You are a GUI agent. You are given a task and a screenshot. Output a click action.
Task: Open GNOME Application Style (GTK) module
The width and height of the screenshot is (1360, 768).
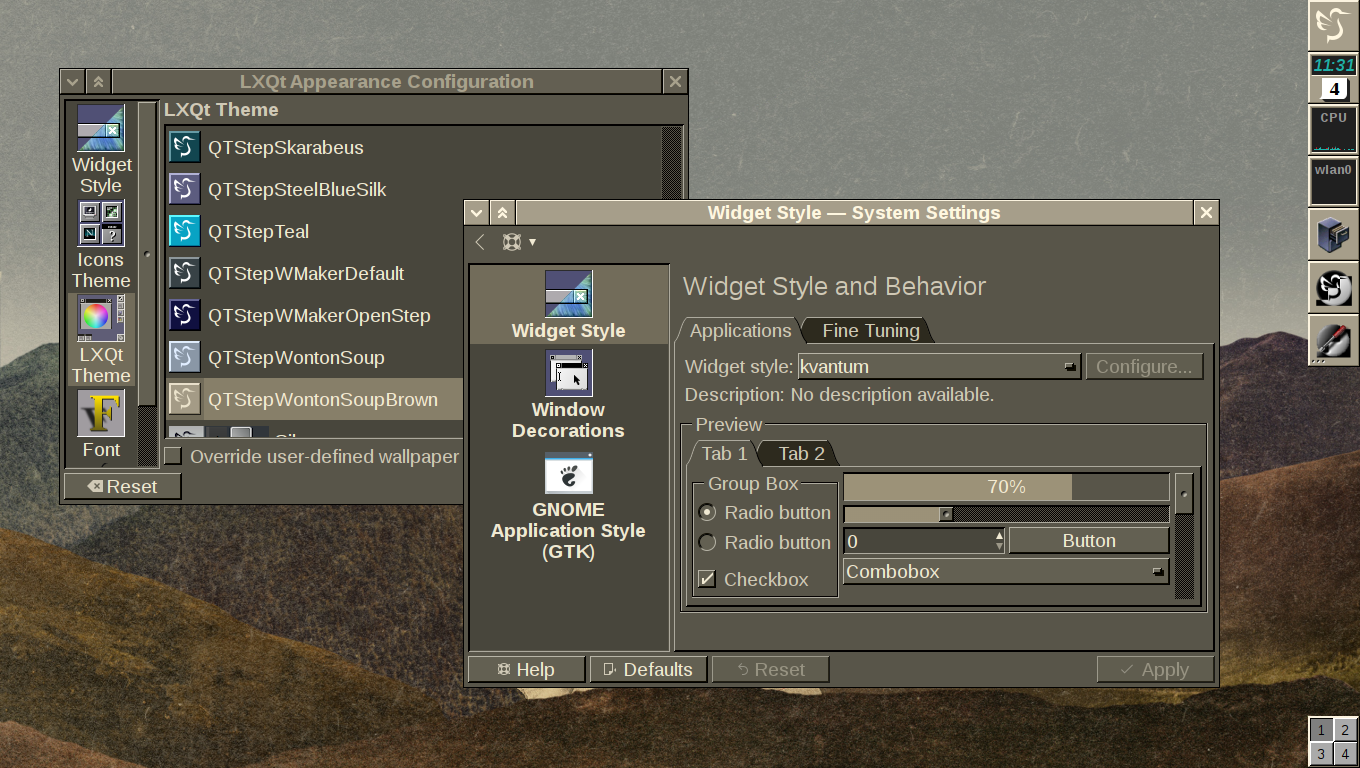(568, 506)
